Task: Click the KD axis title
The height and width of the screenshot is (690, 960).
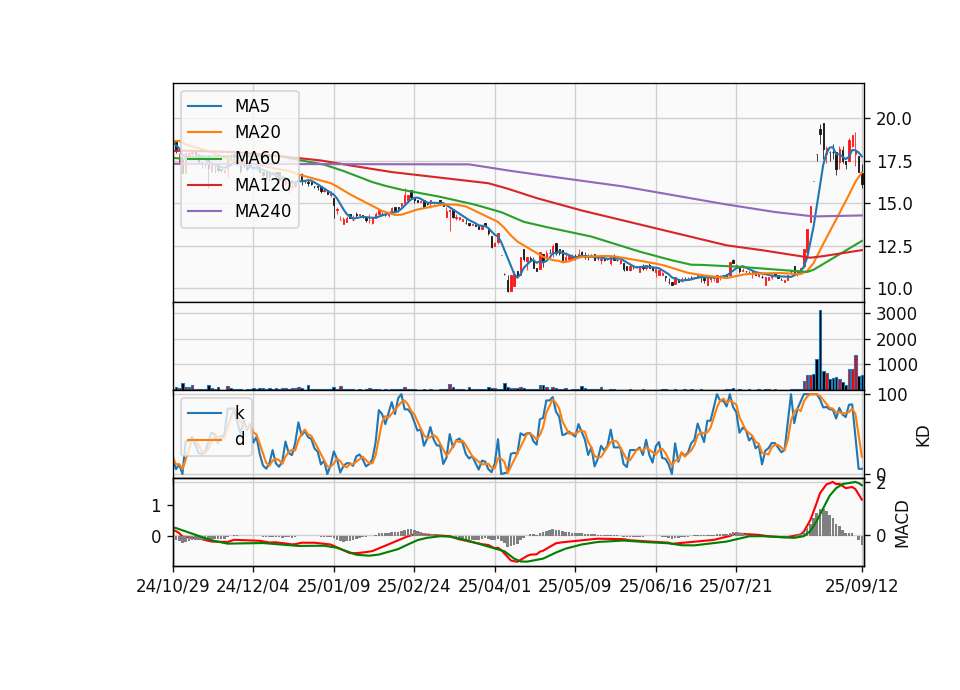Action: [x=923, y=436]
